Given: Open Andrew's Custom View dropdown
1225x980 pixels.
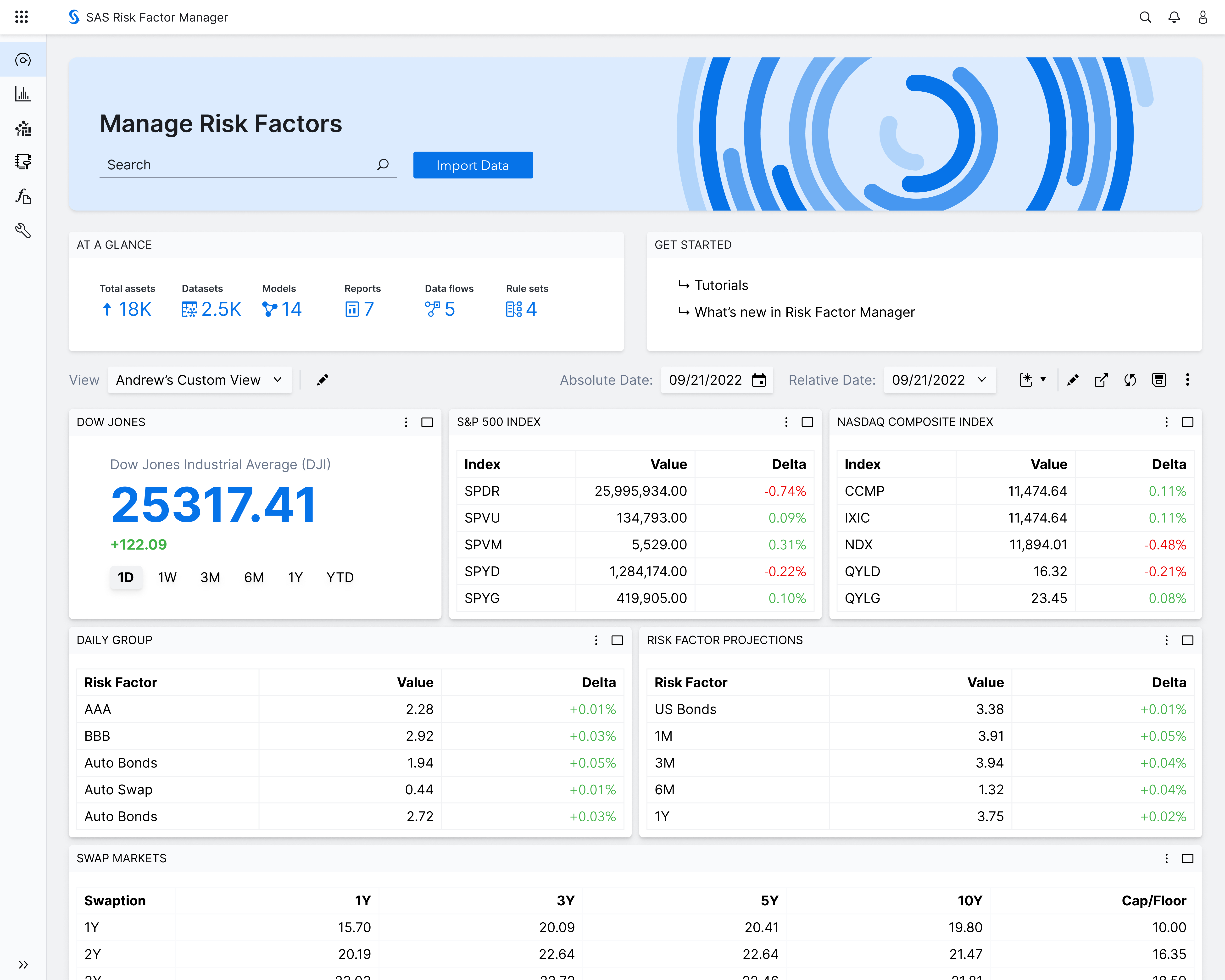Looking at the screenshot, I should pyautogui.click(x=200, y=380).
